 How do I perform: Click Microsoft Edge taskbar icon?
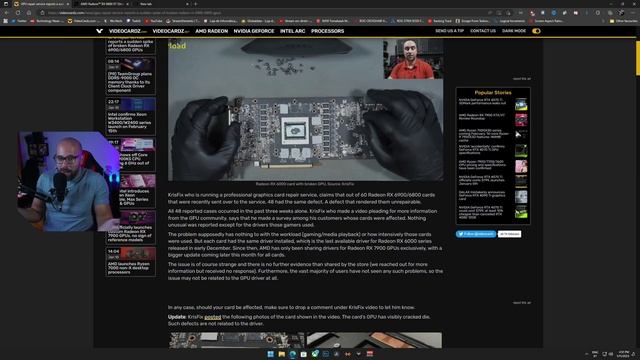coord(293,354)
